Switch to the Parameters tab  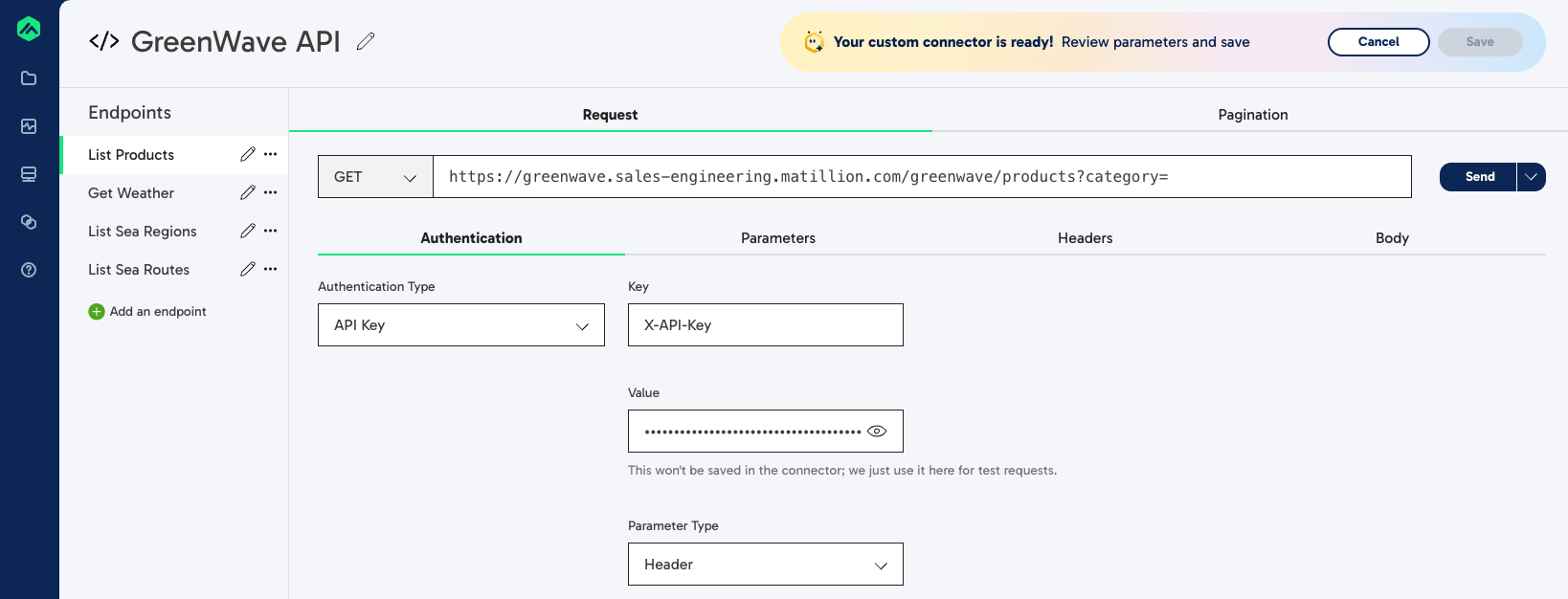(x=777, y=238)
